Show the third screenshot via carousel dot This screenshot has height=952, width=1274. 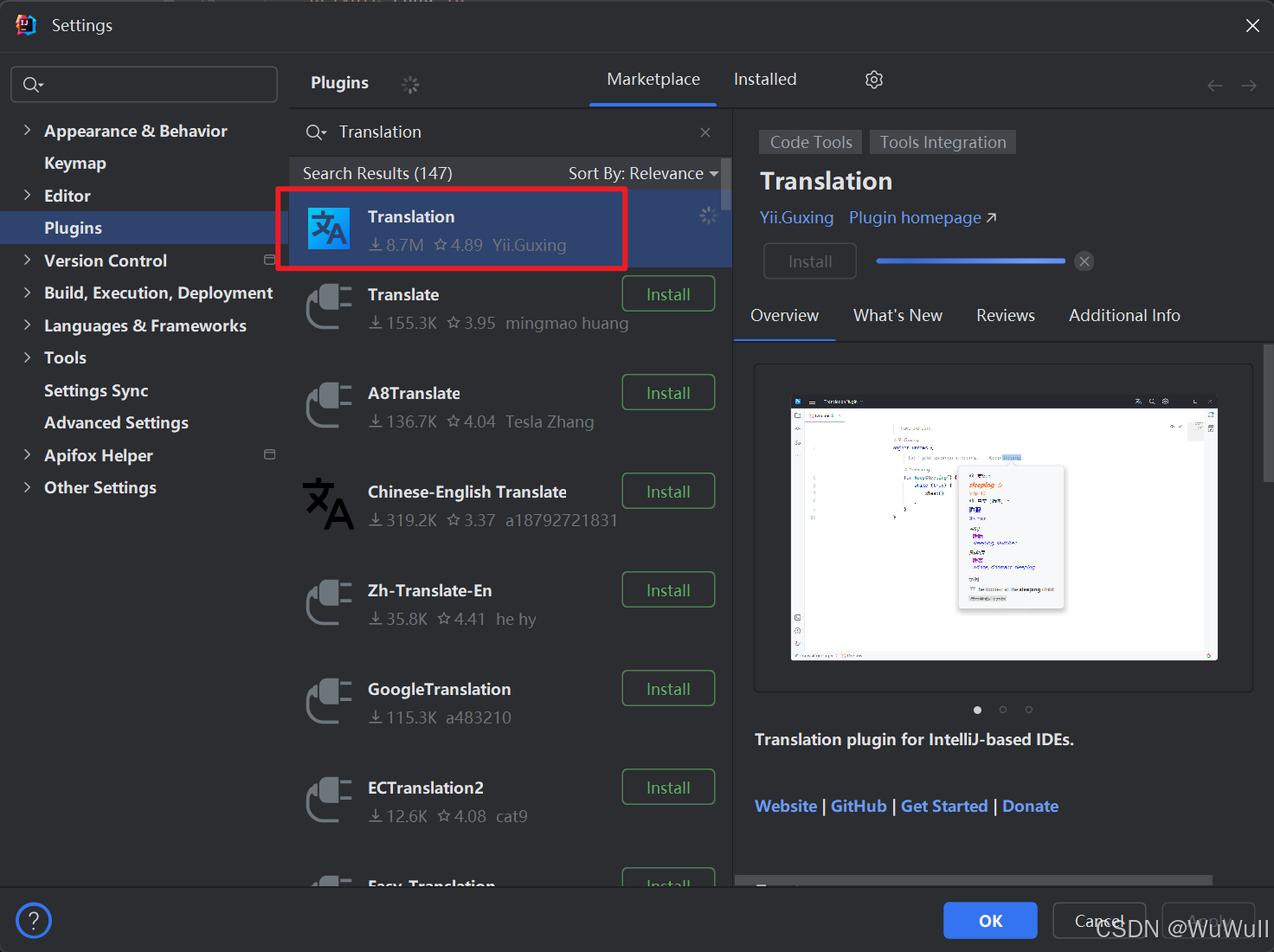tap(1028, 710)
